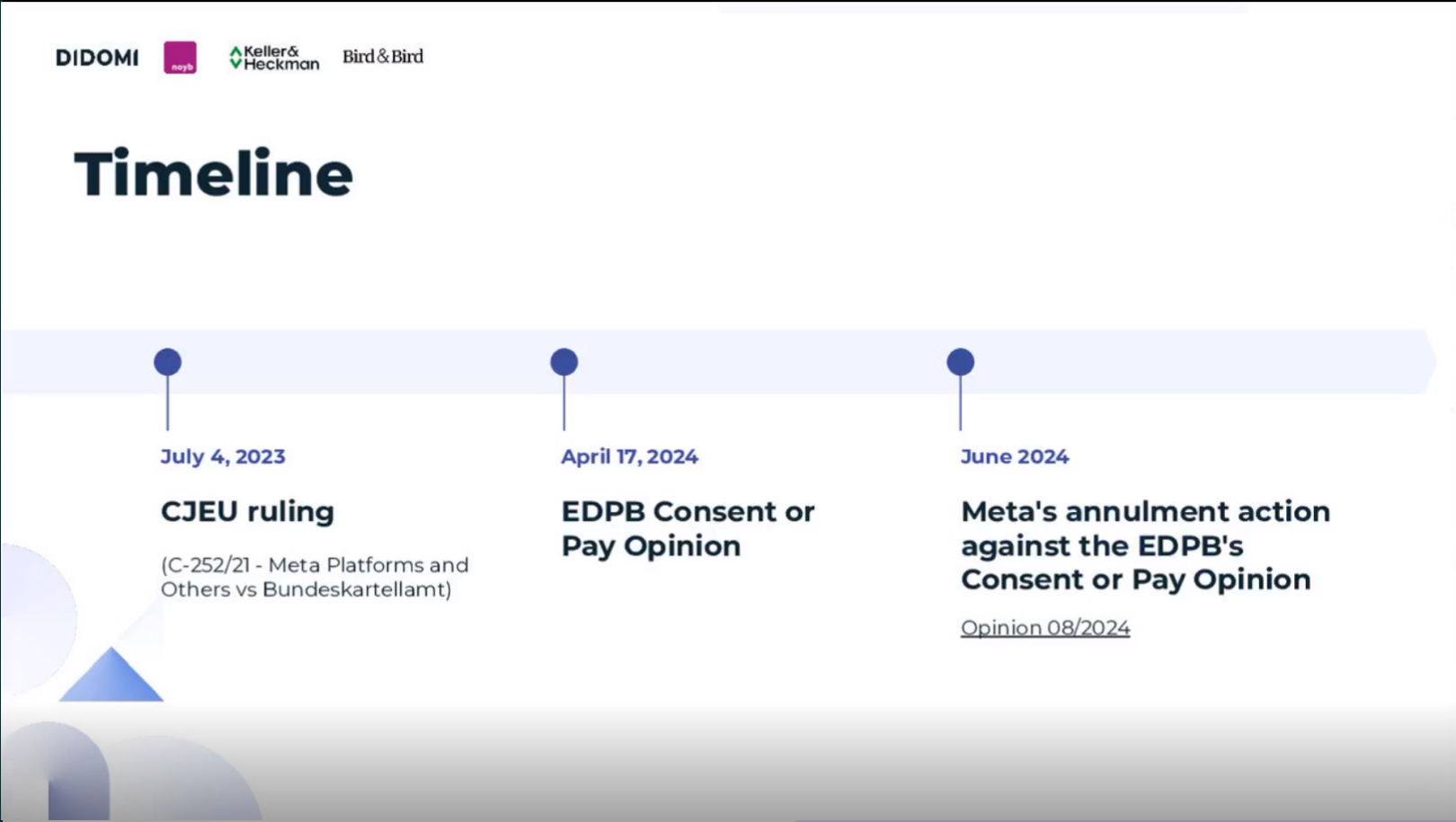Viewport: 1456px width, 822px height.
Task: Click the date text April 17, 2024
Action: pos(630,456)
